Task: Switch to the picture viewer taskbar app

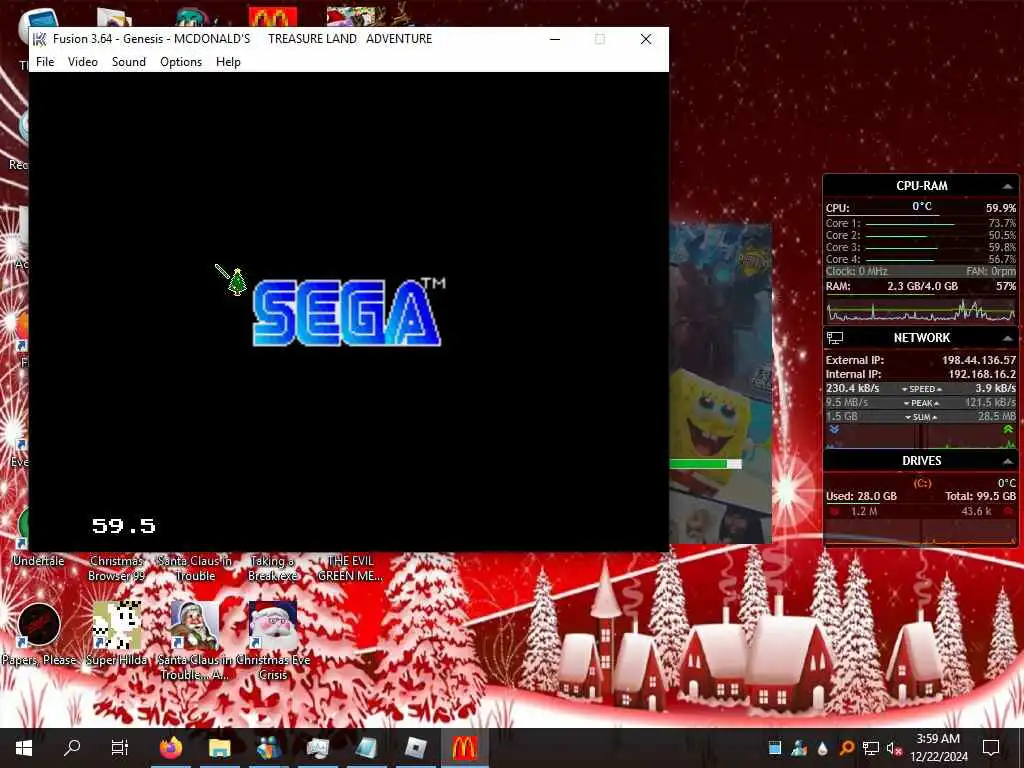Action: [317, 748]
